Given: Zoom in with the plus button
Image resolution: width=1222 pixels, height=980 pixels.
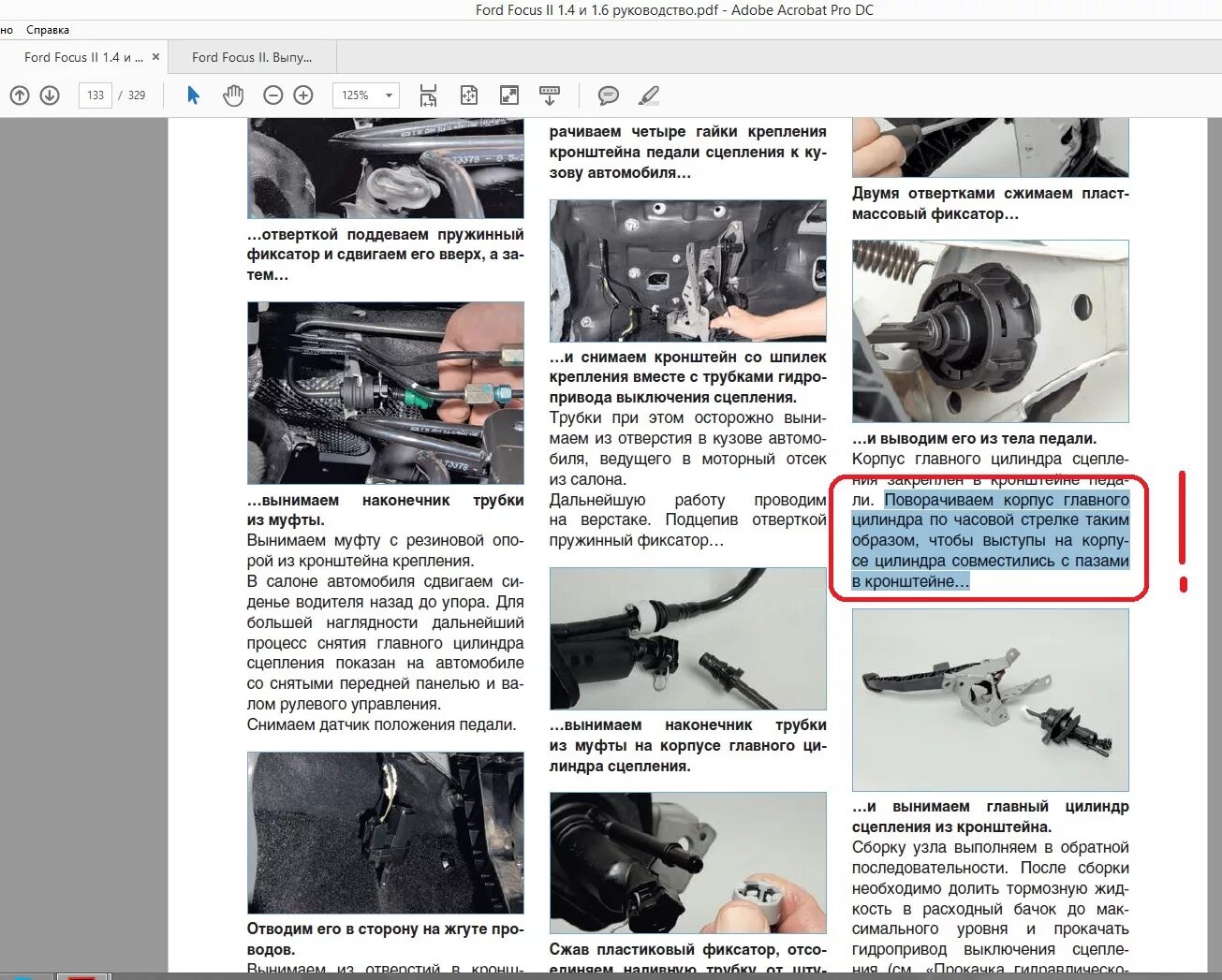Looking at the screenshot, I should (x=303, y=95).
